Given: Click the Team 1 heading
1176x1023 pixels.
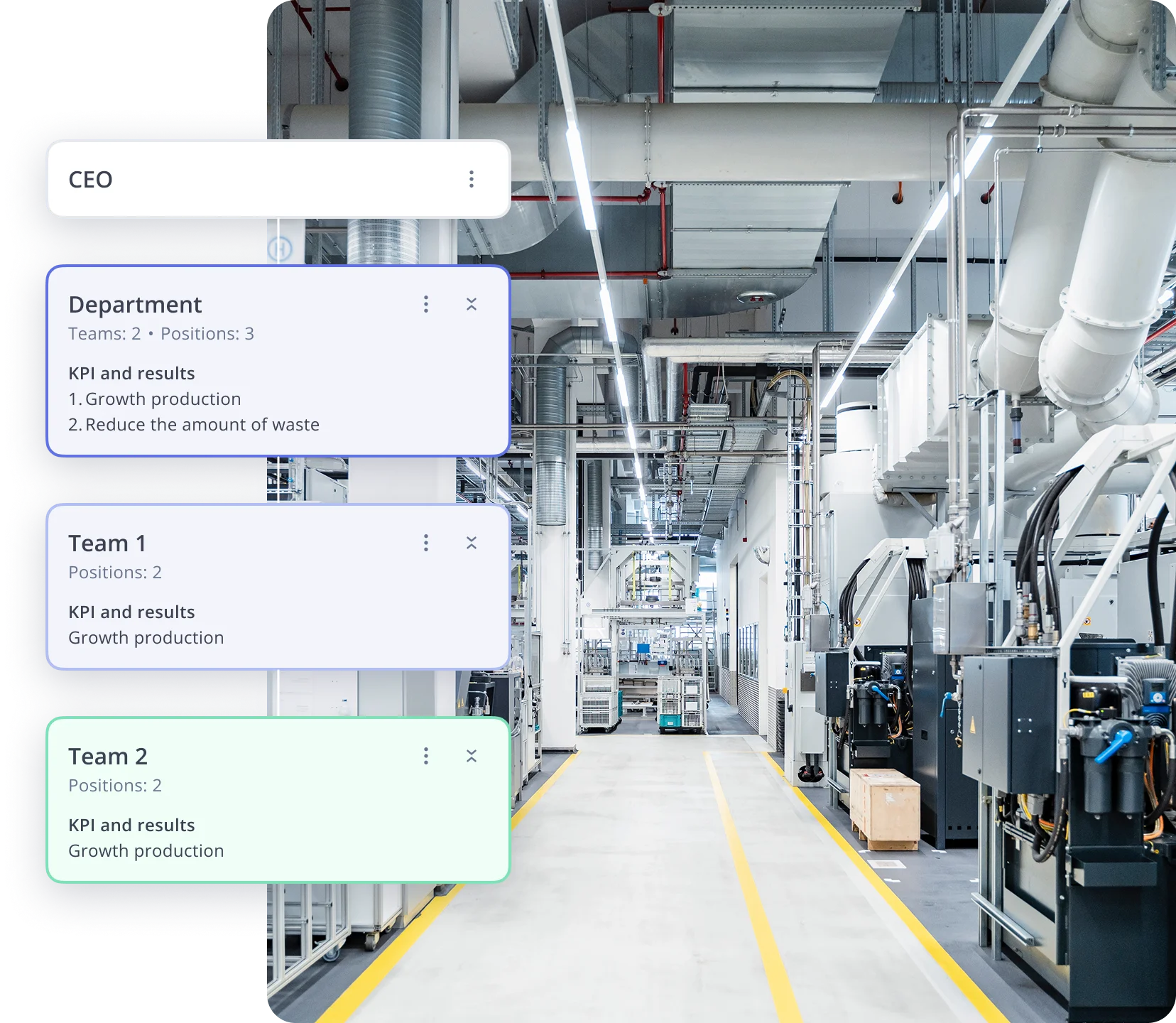Looking at the screenshot, I should [107, 543].
